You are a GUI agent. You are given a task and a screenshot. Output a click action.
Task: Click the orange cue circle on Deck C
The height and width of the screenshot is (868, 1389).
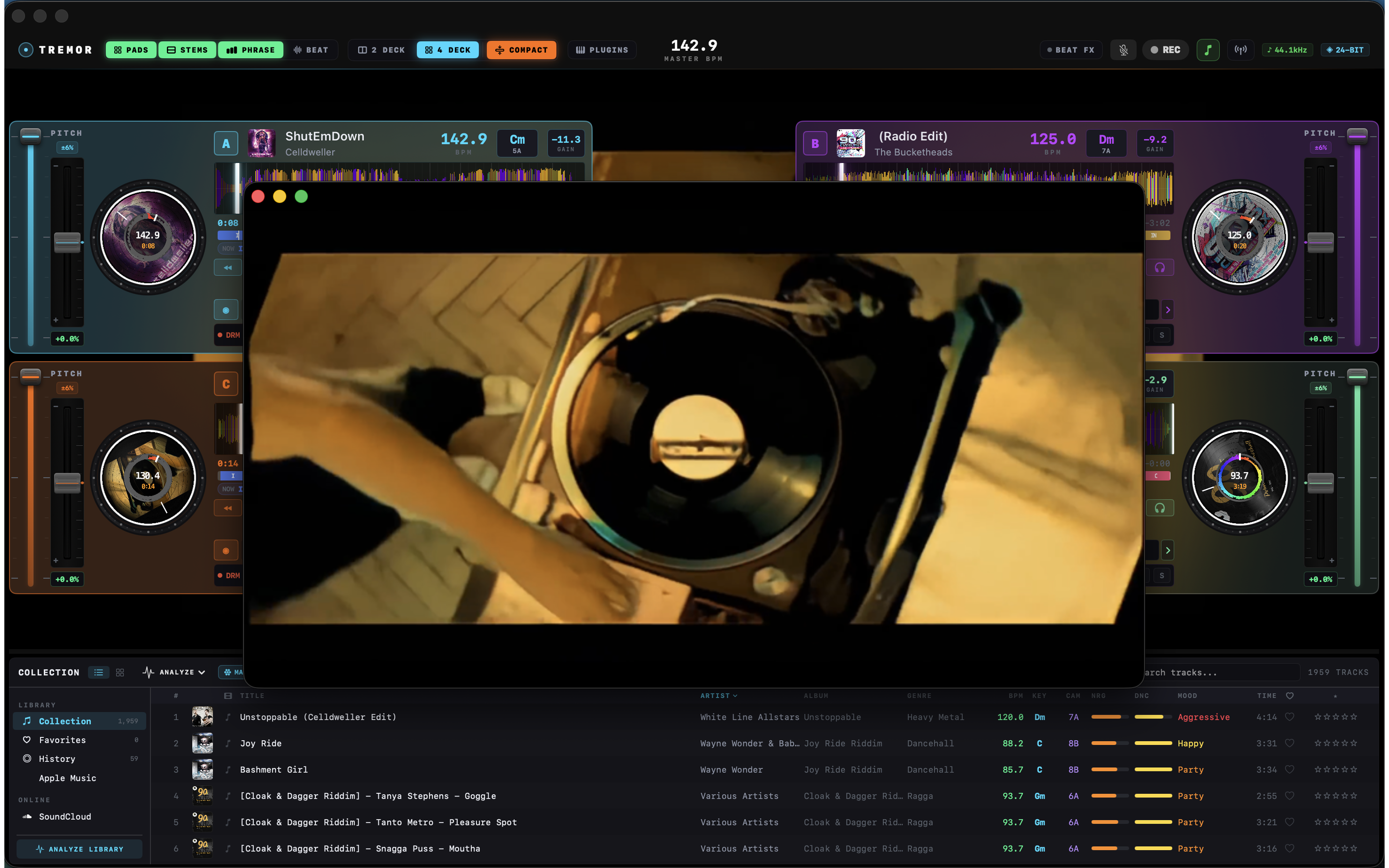click(226, 551)
